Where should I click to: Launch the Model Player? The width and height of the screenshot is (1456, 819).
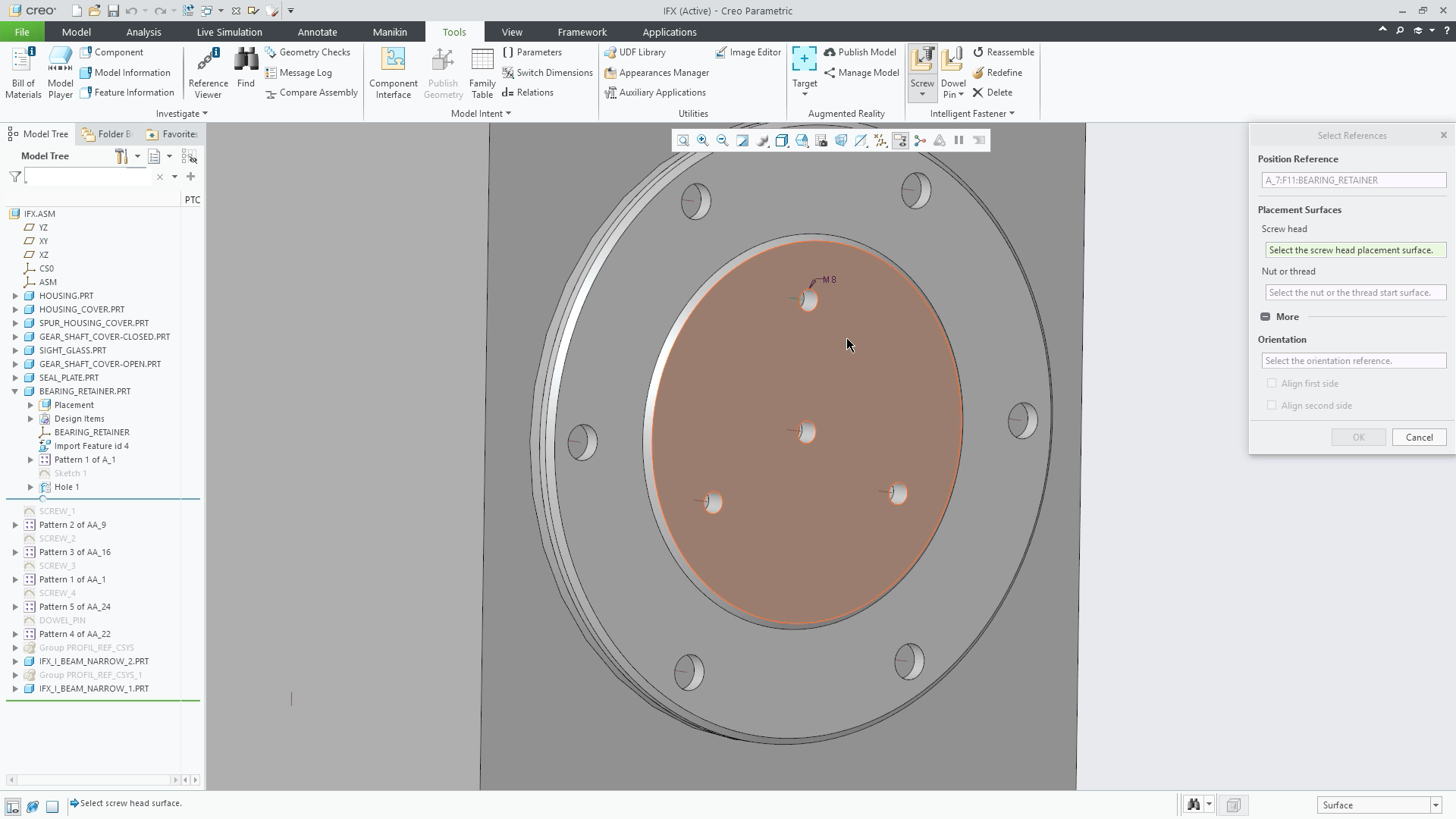[x=61, y=73]
